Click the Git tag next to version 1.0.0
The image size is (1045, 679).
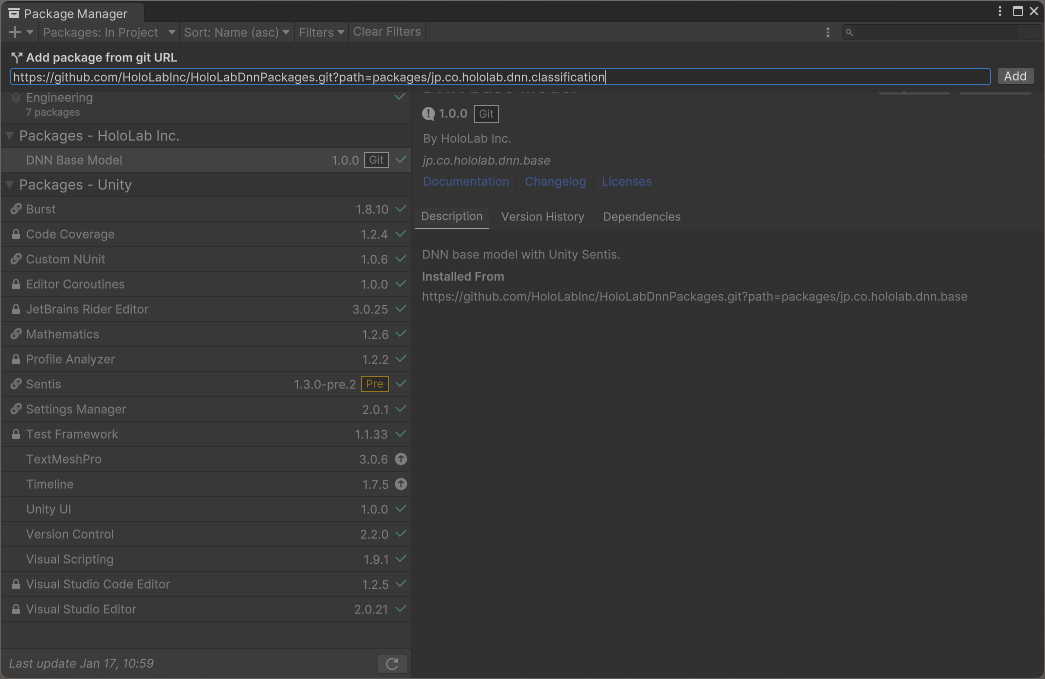click(x=487, y=114)
